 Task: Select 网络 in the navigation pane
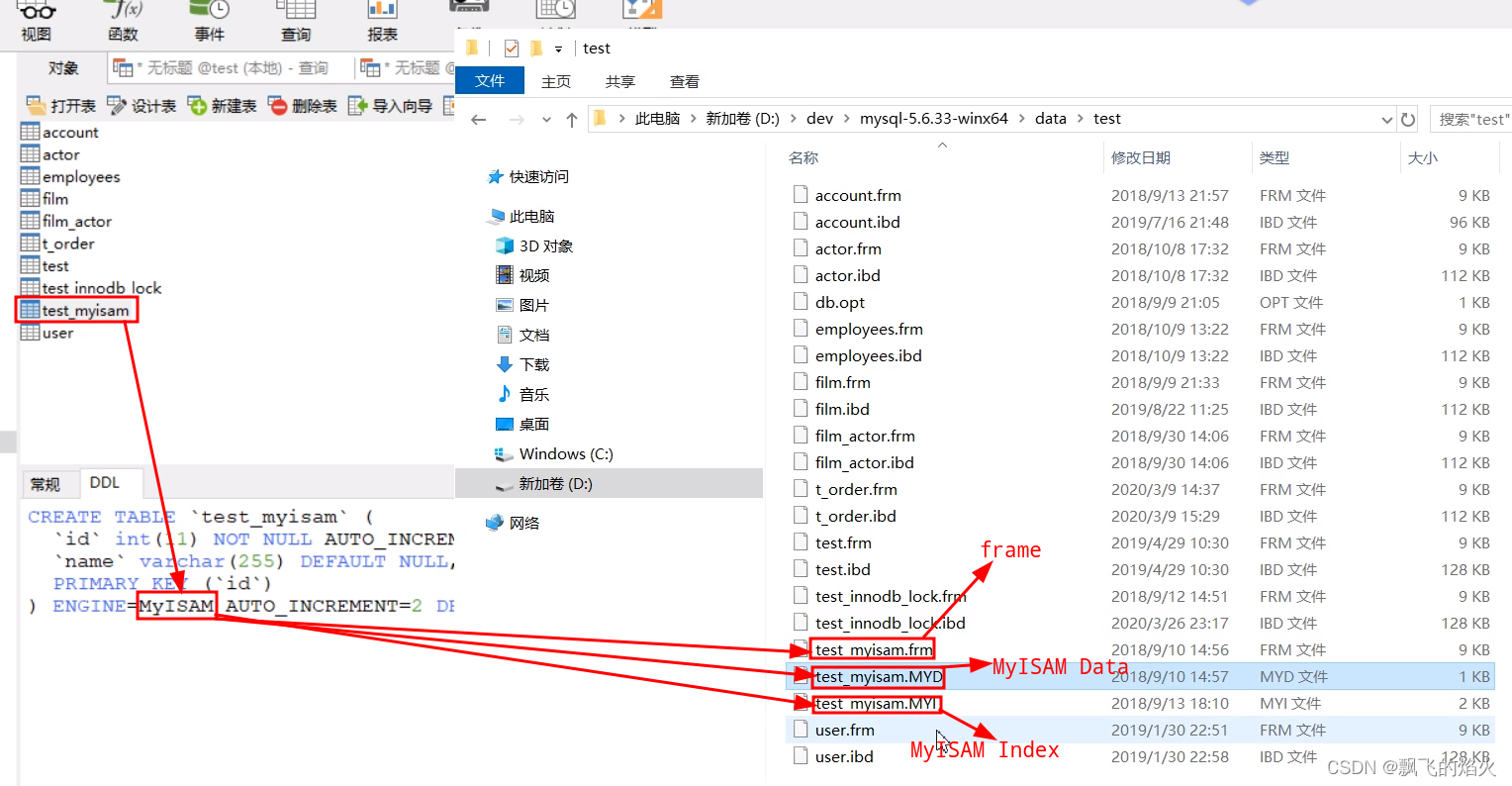coord(514,524)
